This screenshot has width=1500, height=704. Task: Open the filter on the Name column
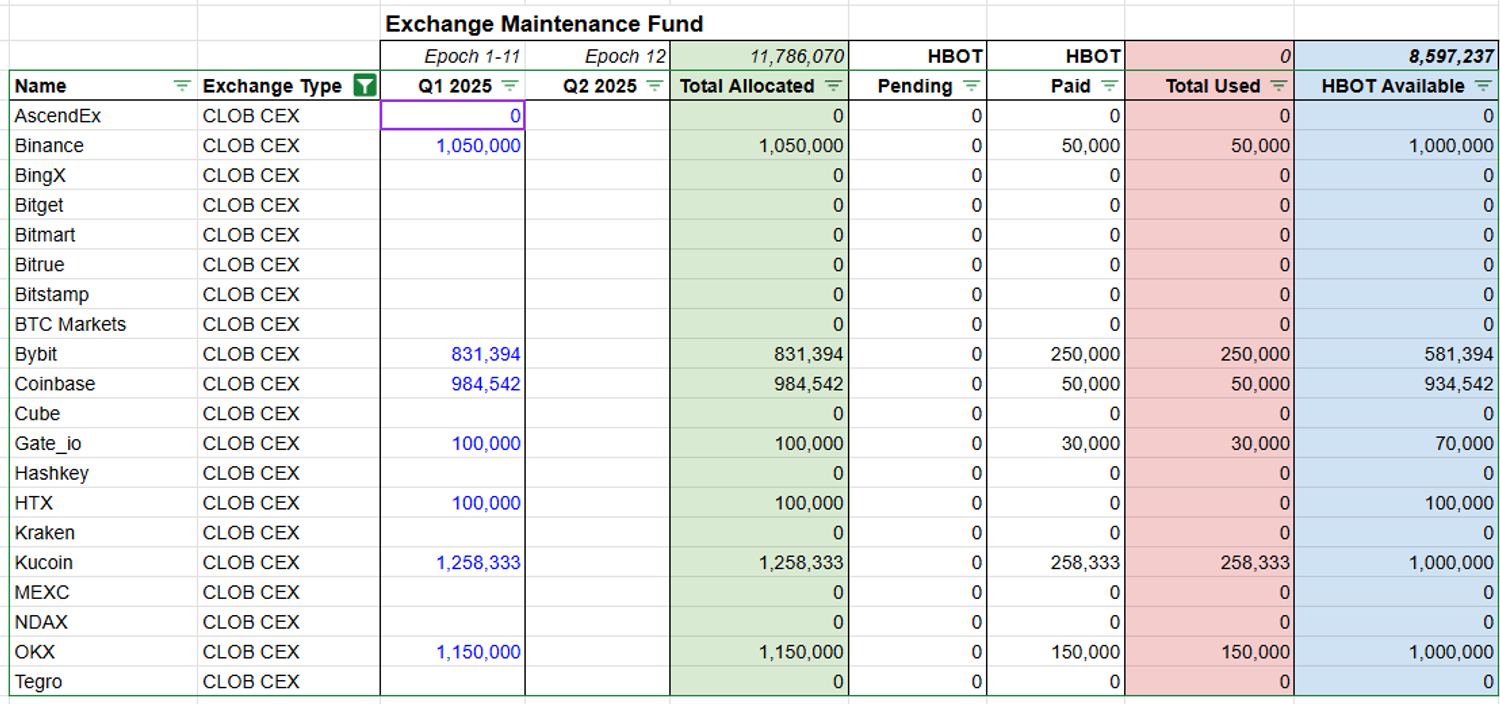pyautogui.click(x=181, y=86)
